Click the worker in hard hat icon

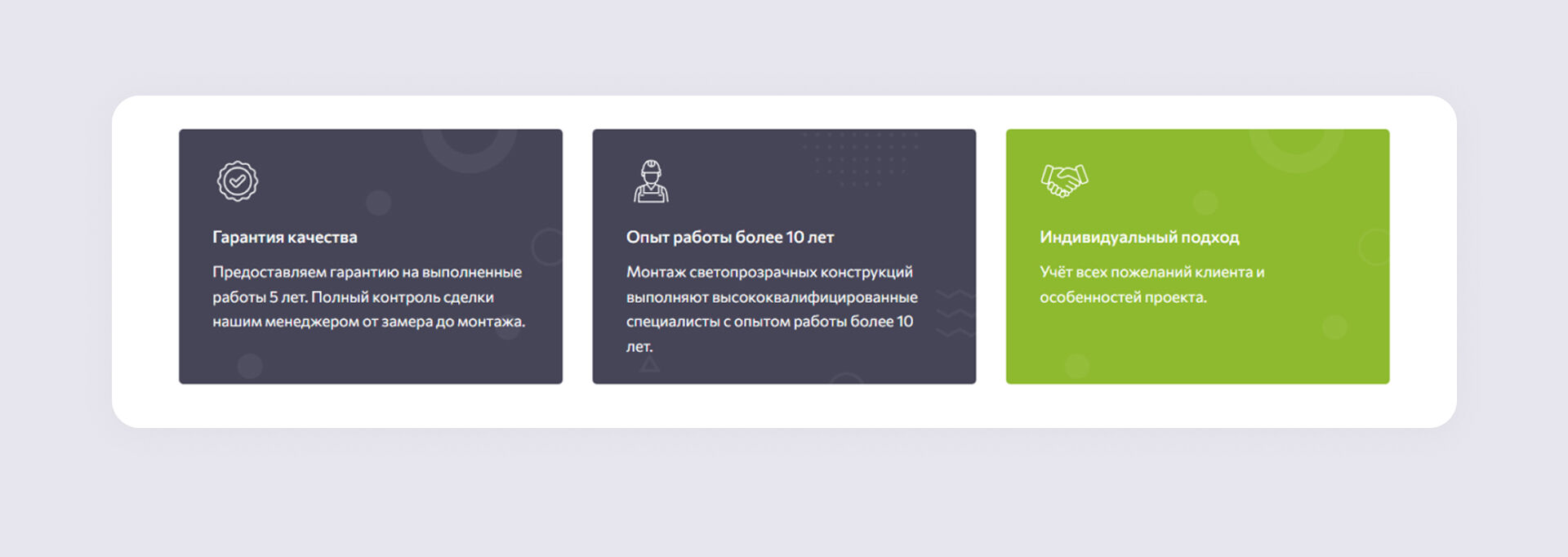pyautogui.click(x=651, y=181)
